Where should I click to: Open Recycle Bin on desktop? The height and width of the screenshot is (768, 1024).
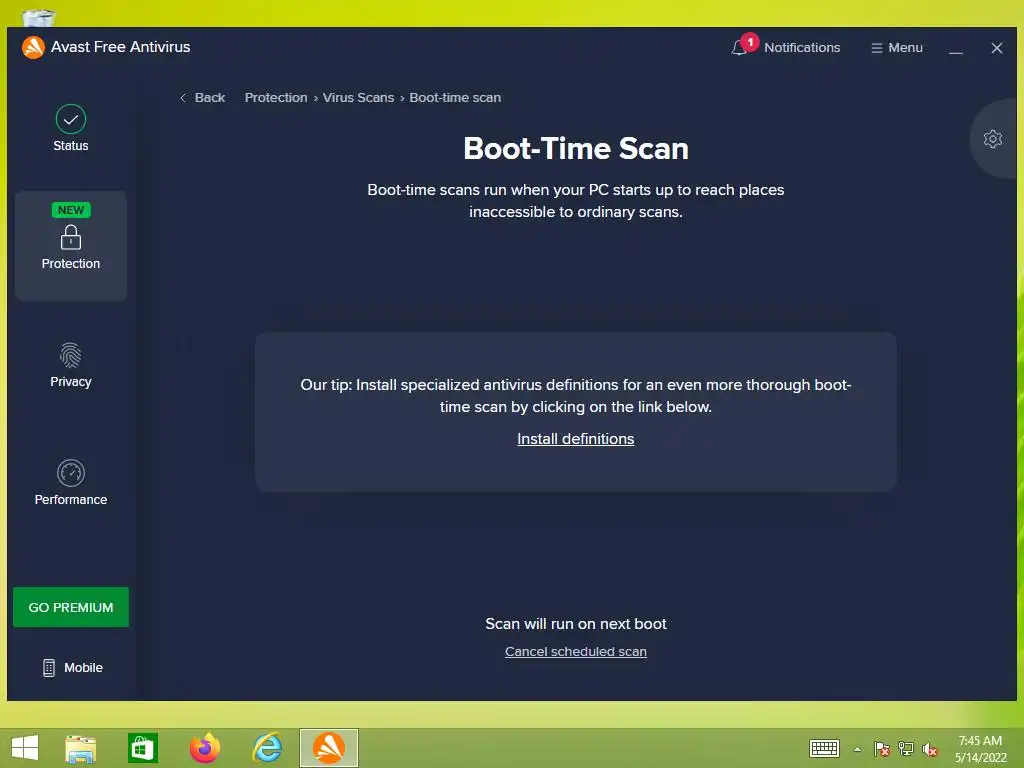(38, 16)
